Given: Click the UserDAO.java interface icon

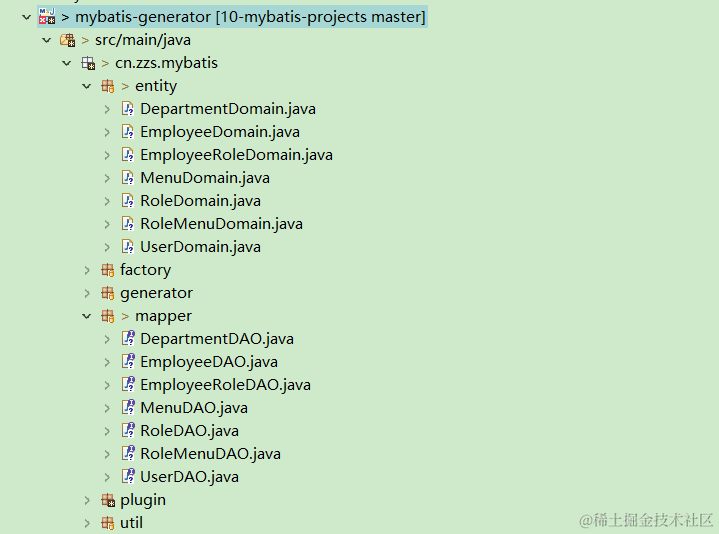Looking at the screenshot, I should [128, 476].
